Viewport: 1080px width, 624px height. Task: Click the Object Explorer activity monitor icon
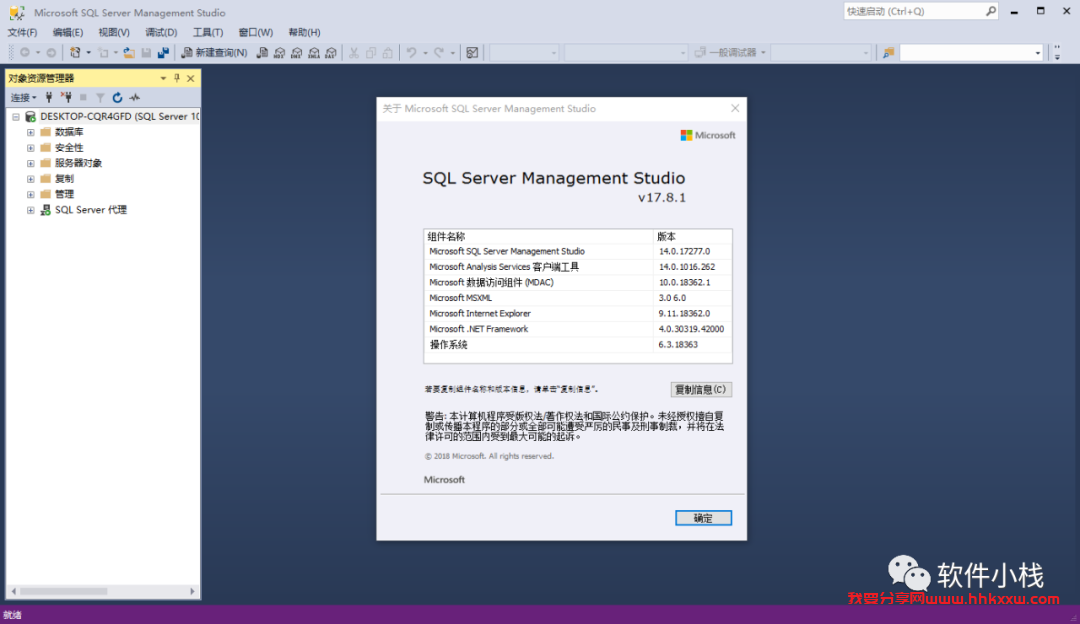pyautogui.click(x=134, y=97)
